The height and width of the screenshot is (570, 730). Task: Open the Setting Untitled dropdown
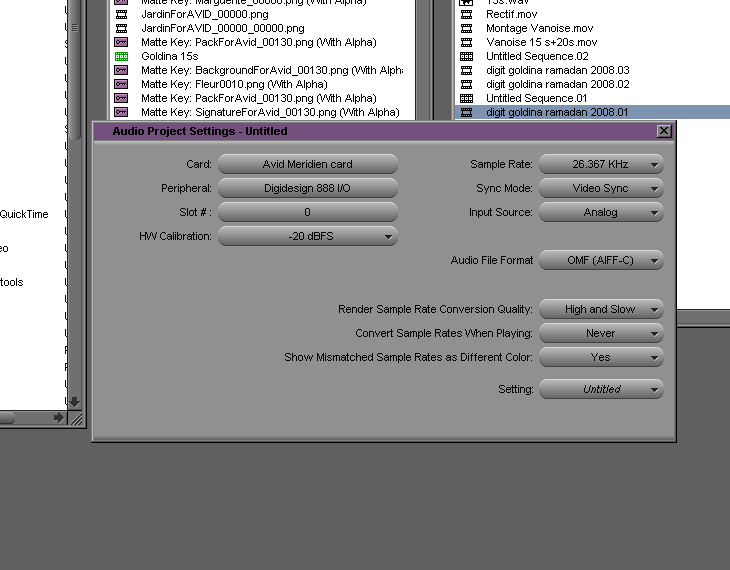601,389
